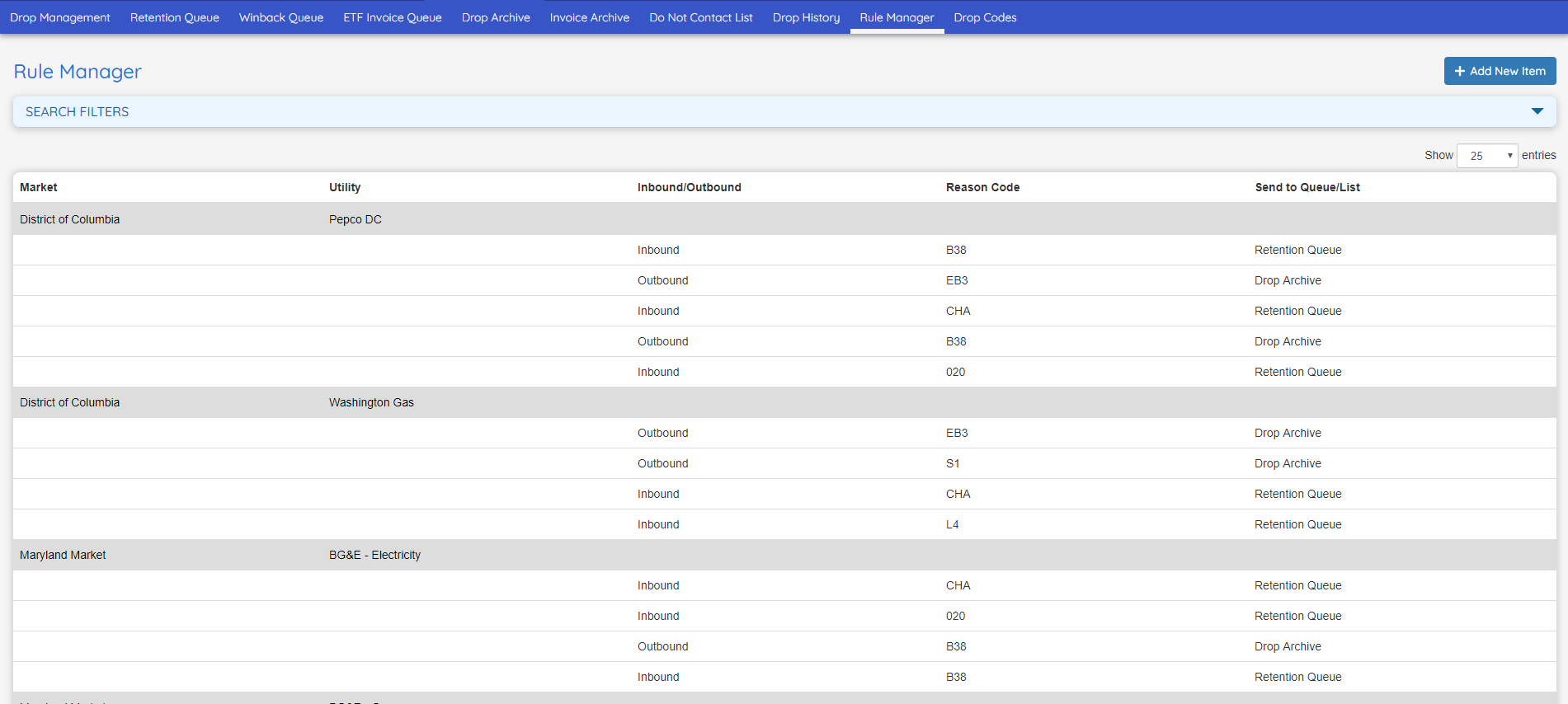Click Outbound in the S1 row
This screenshot has height=704, width=1568.
pyautogui.click(x=663, y=463)
